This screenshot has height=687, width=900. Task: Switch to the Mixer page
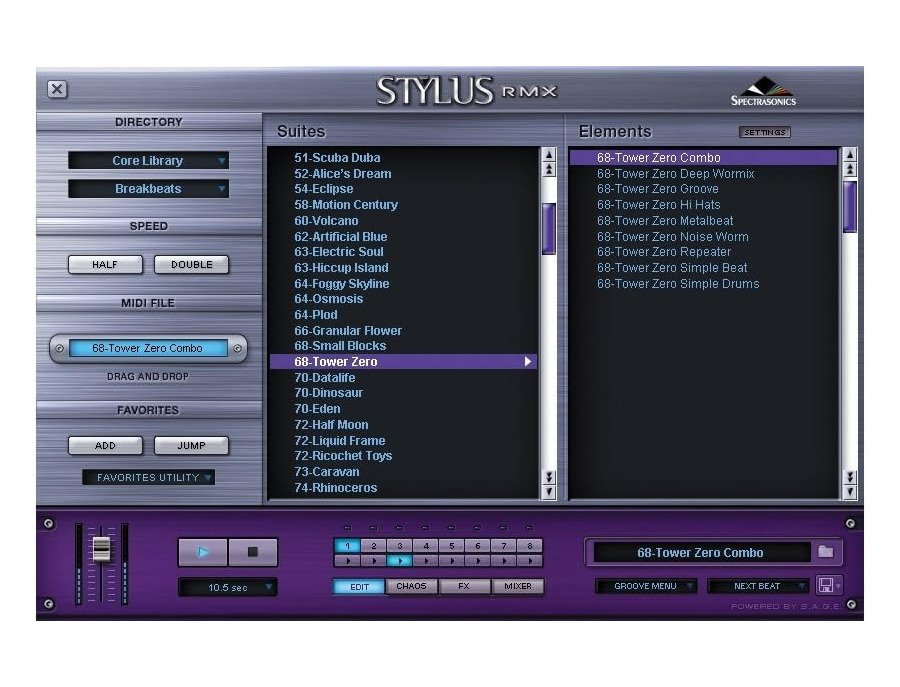518,587
